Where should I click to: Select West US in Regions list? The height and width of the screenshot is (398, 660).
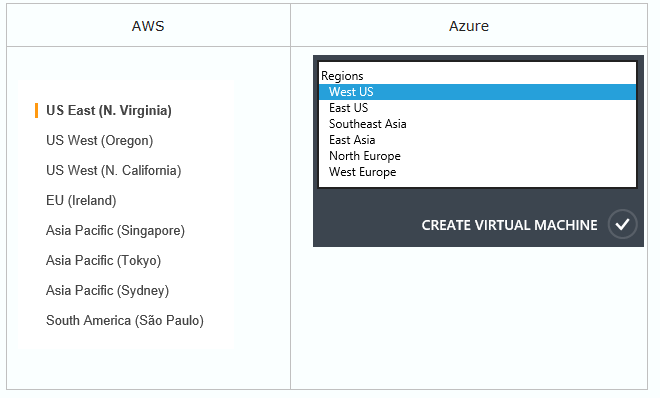tap(477, 92)
